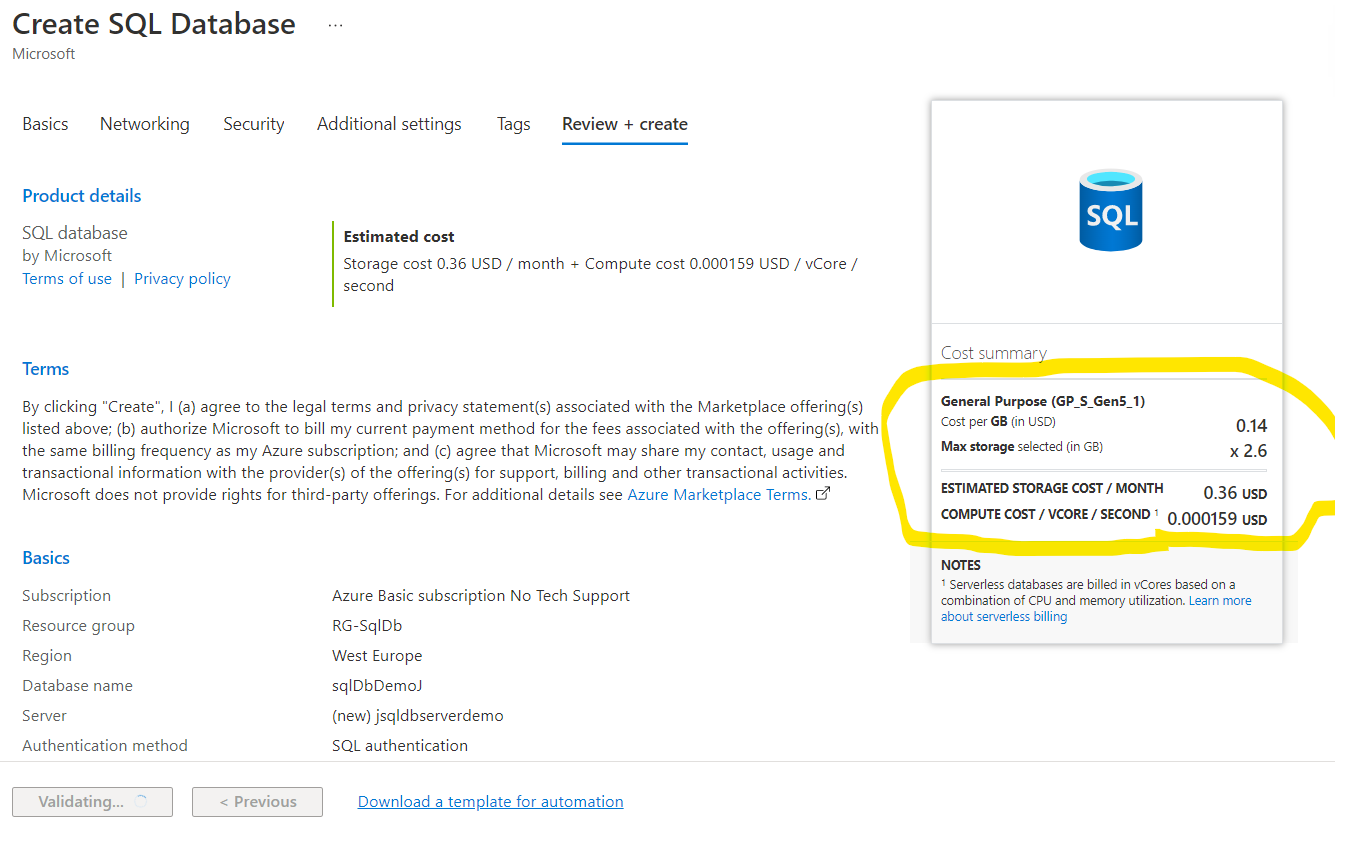Click the Estimated cost label

coord(399,237)
